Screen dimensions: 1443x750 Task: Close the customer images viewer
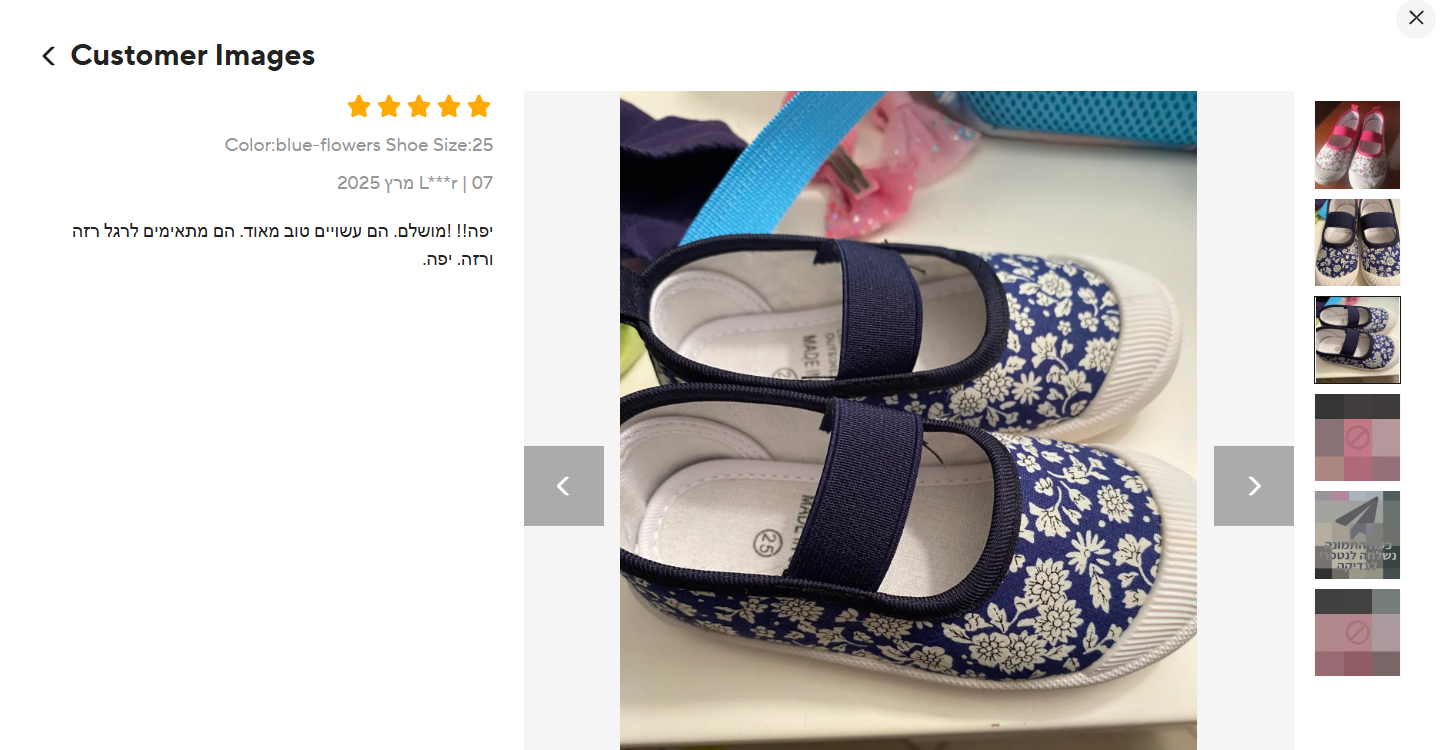point(1415,18)
